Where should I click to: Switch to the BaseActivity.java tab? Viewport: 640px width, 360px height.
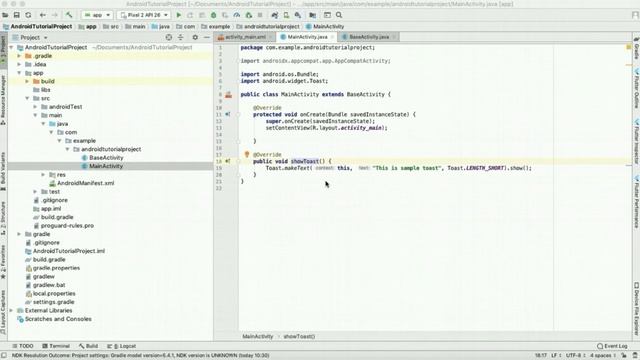[x=369, y=37]
